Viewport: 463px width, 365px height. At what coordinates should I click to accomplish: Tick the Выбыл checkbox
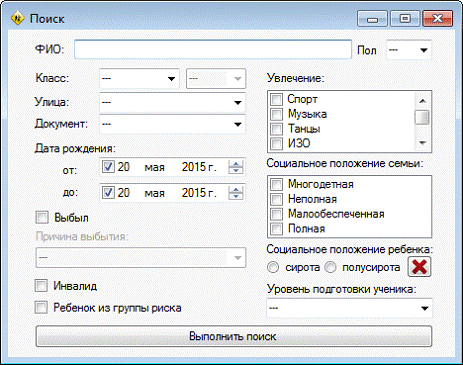tap(42, 218)
